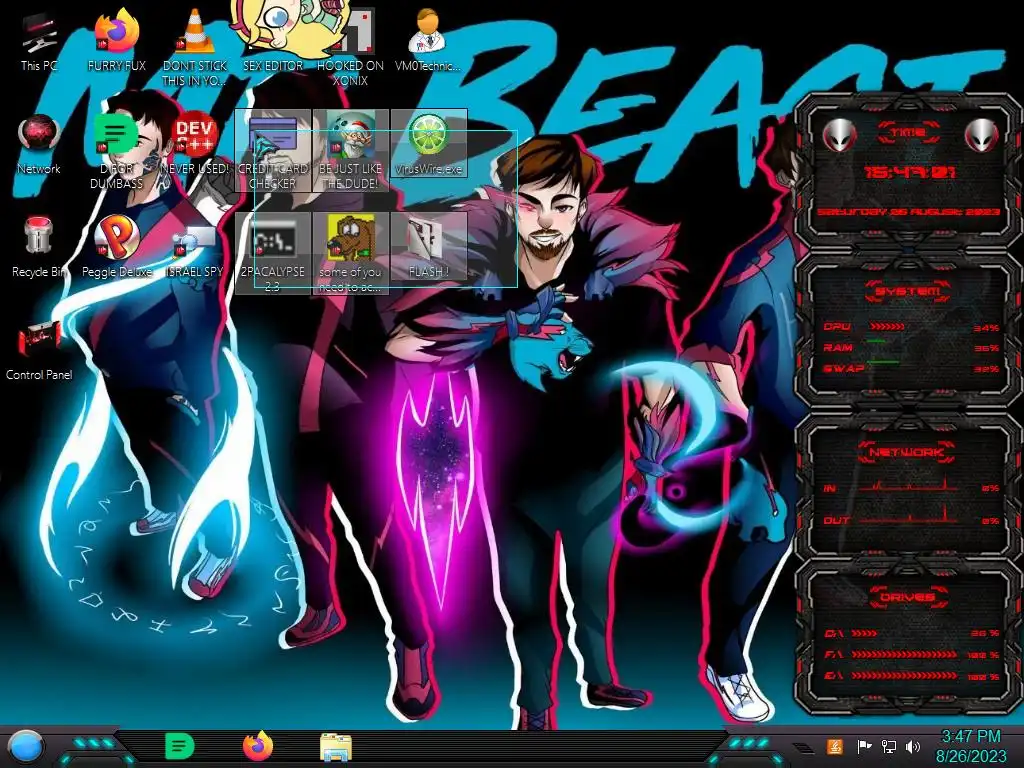Image resolution: width=1024 pixels, height=768 pixels.
Task: Click the Start orb on the taskbar
Action: tap(27, 746)
